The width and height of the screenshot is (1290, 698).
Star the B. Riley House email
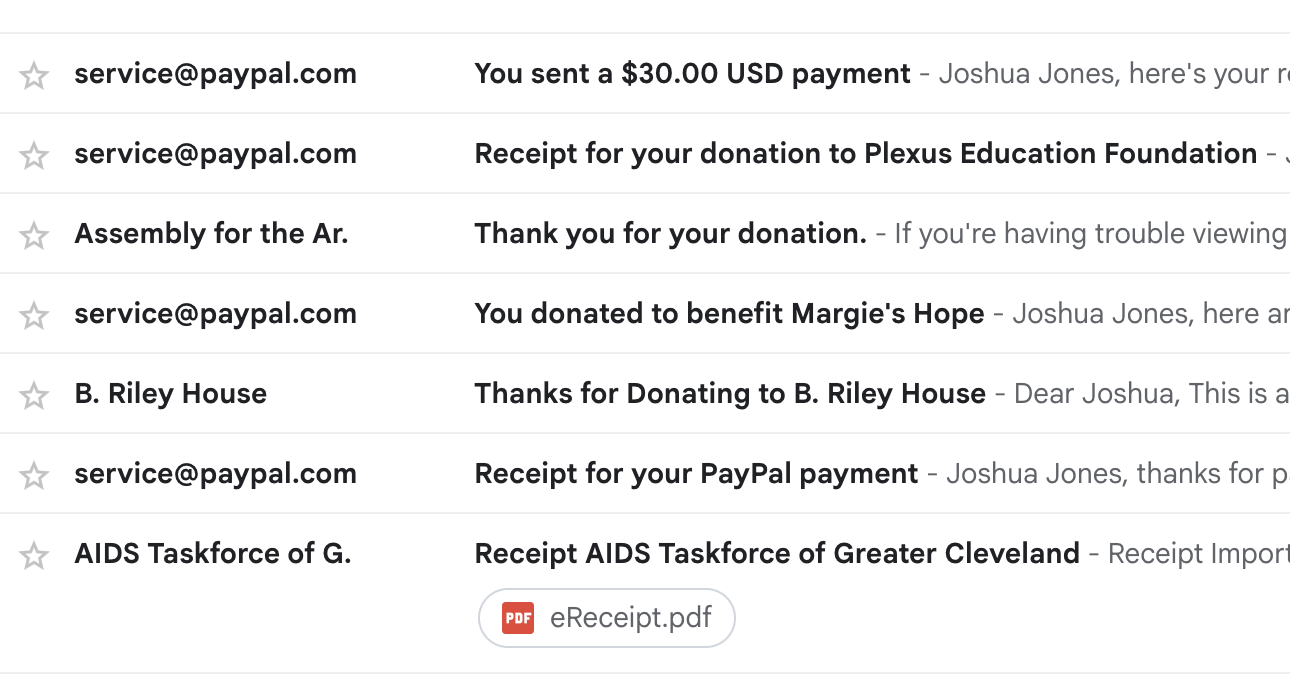34,395
